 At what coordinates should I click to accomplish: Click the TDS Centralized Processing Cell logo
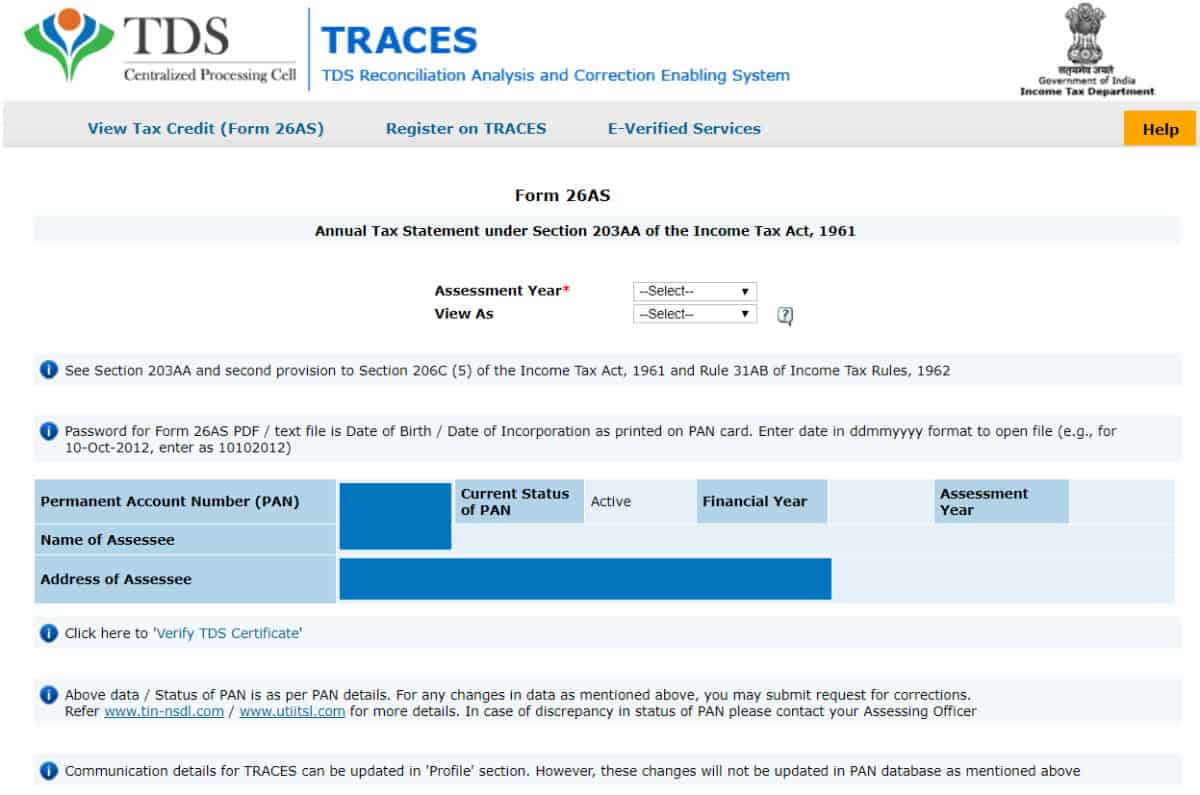[x=160, y=48]
